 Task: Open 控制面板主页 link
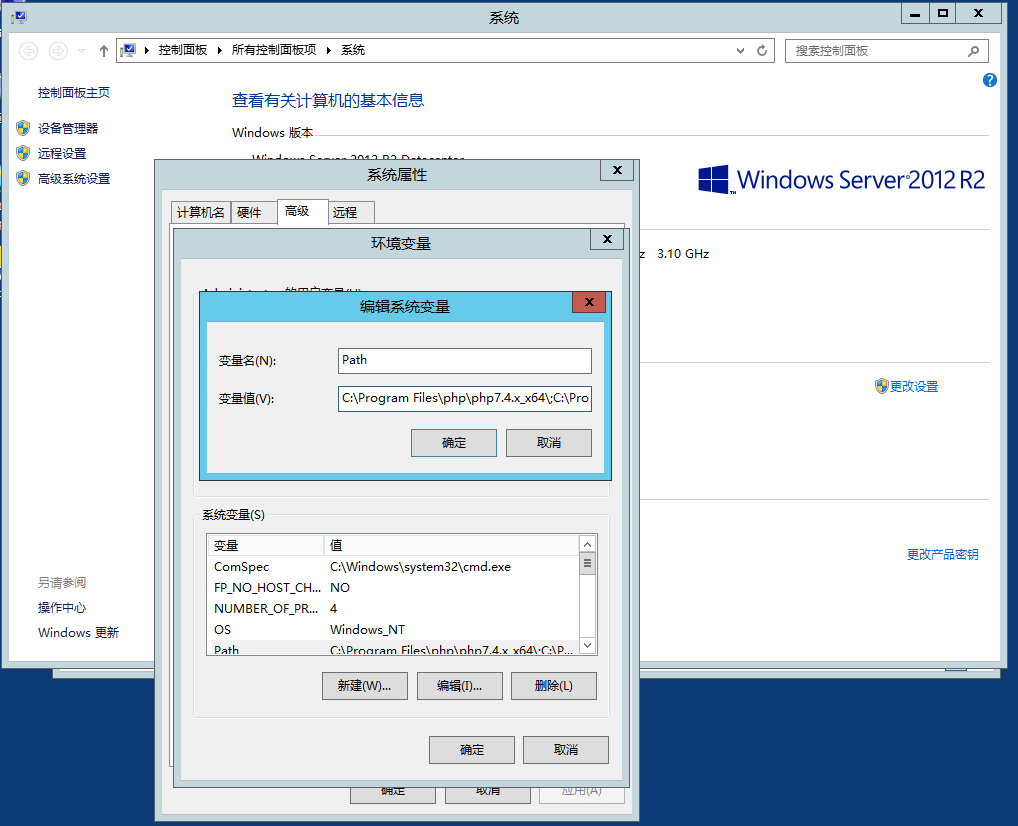point(74,93)
